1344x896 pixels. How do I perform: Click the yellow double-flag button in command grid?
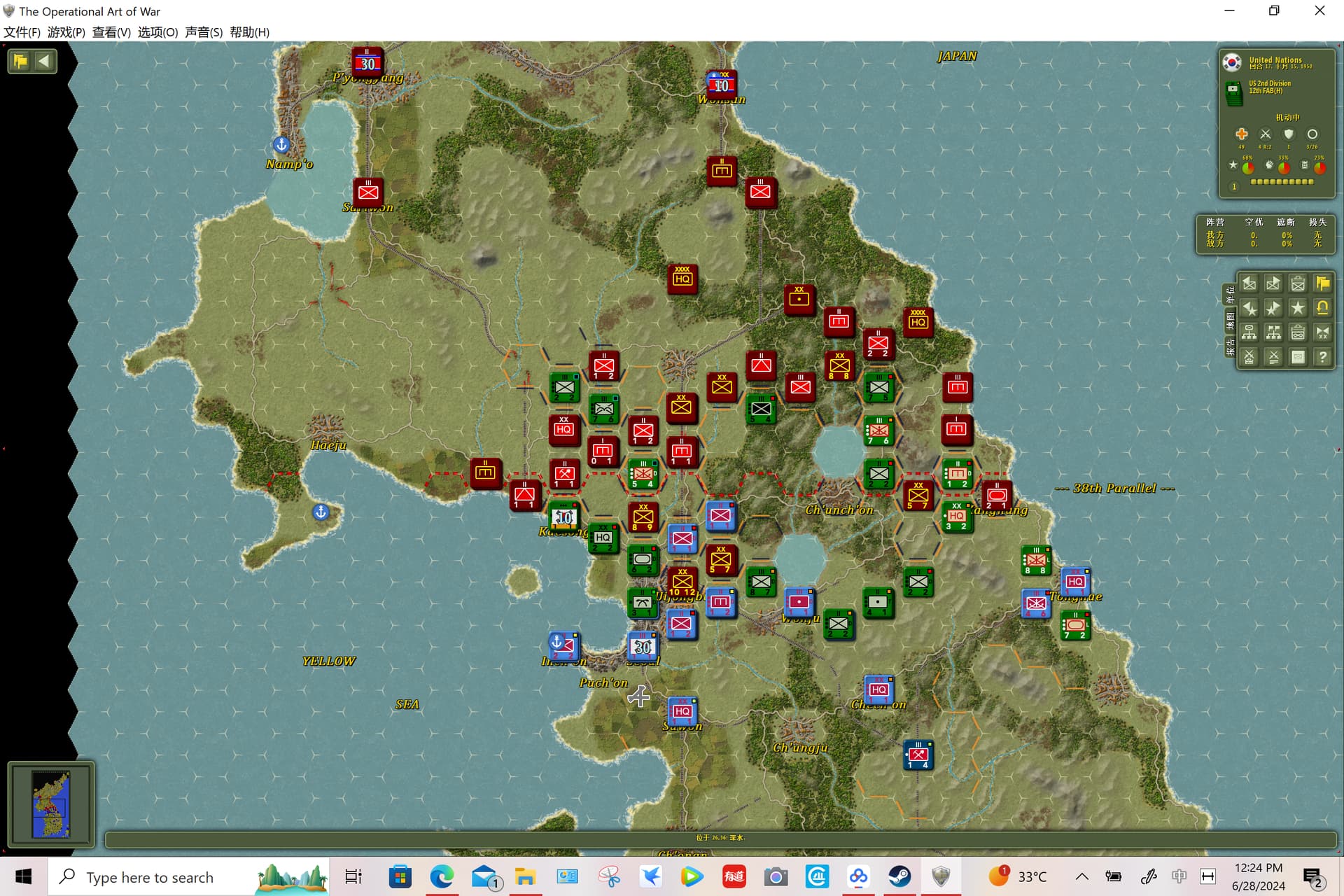[1322, 283]
